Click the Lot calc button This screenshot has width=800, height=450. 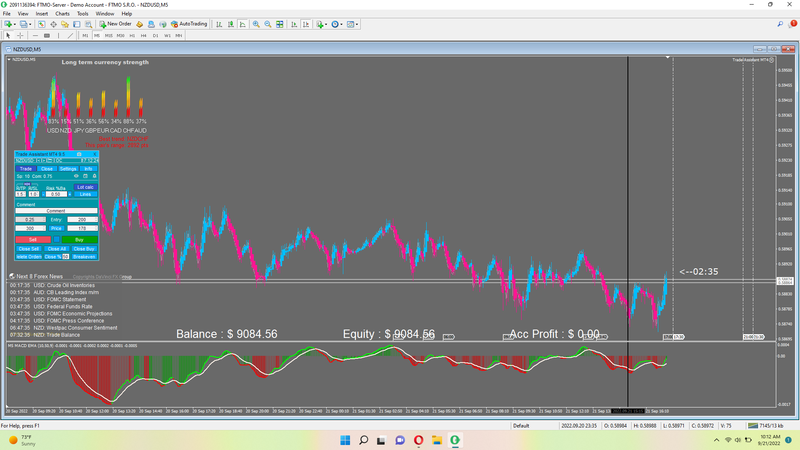click(85, 187)
